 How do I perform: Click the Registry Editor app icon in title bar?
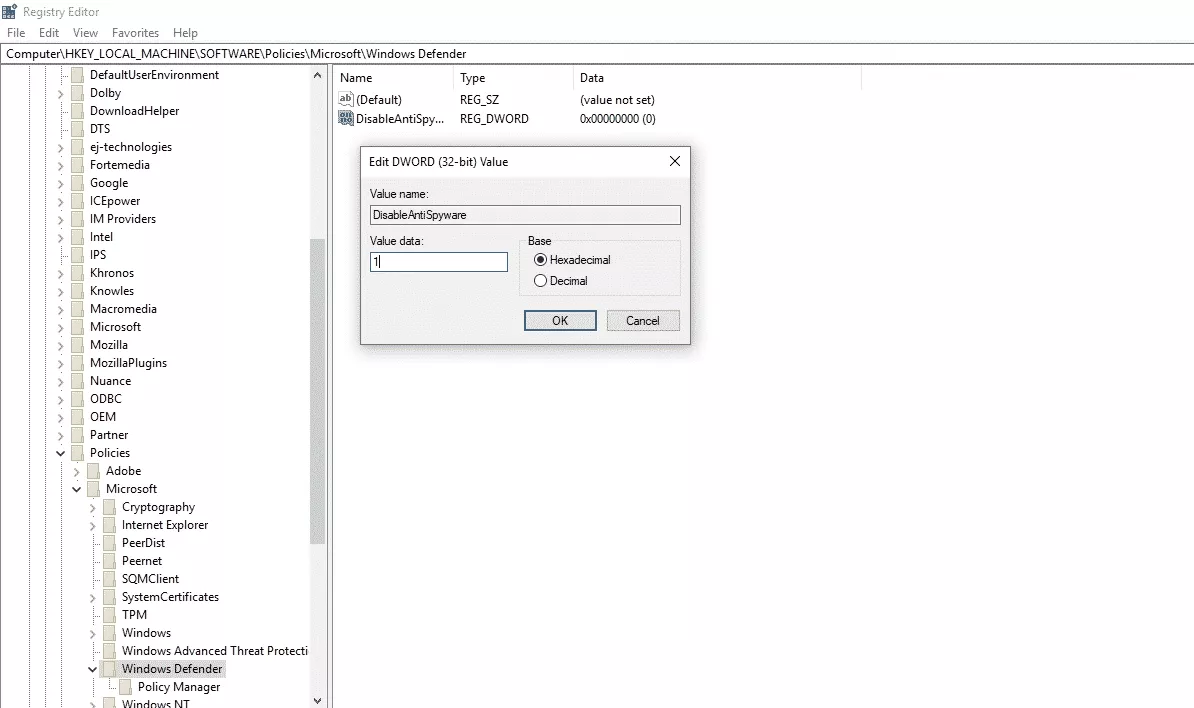coord(9,12)
